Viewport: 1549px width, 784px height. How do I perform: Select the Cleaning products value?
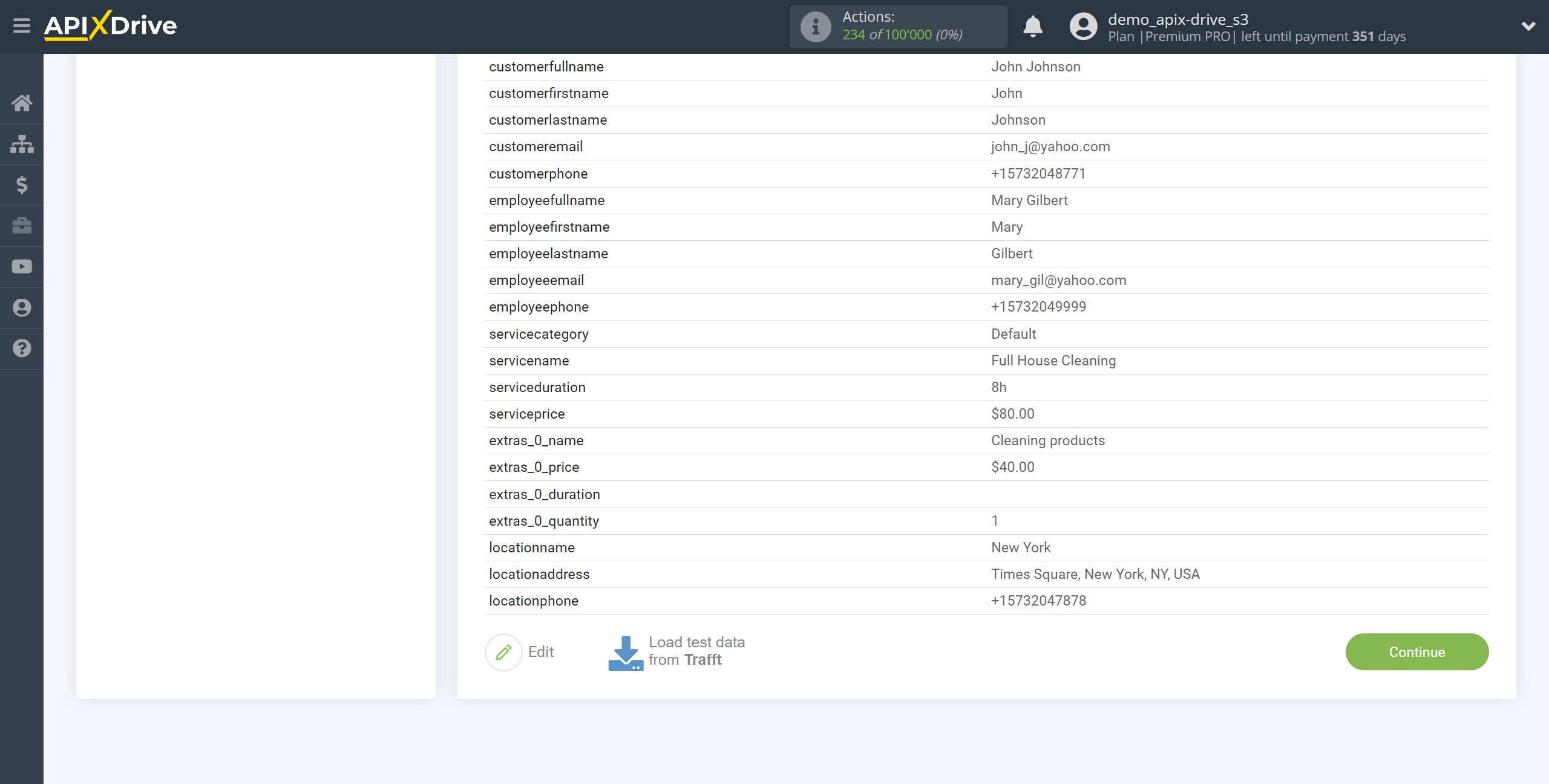(1048, 441)
